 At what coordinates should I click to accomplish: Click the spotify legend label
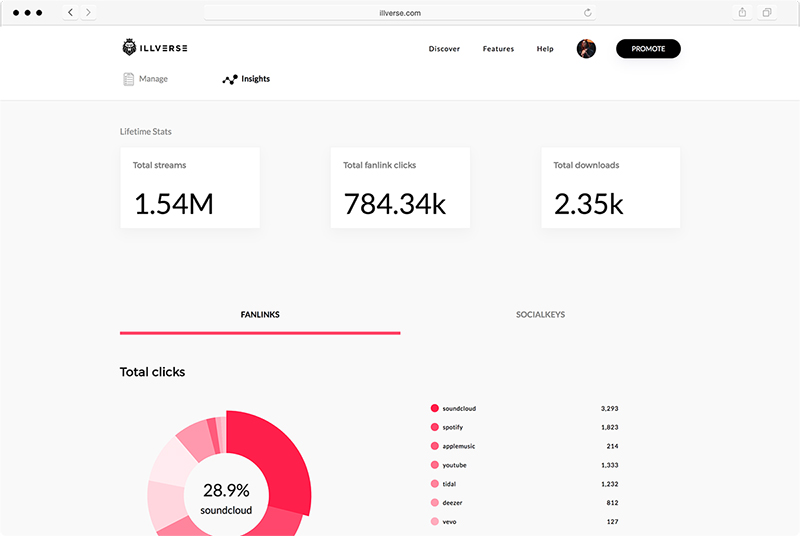pyautogui.click(x=453, y=427)
